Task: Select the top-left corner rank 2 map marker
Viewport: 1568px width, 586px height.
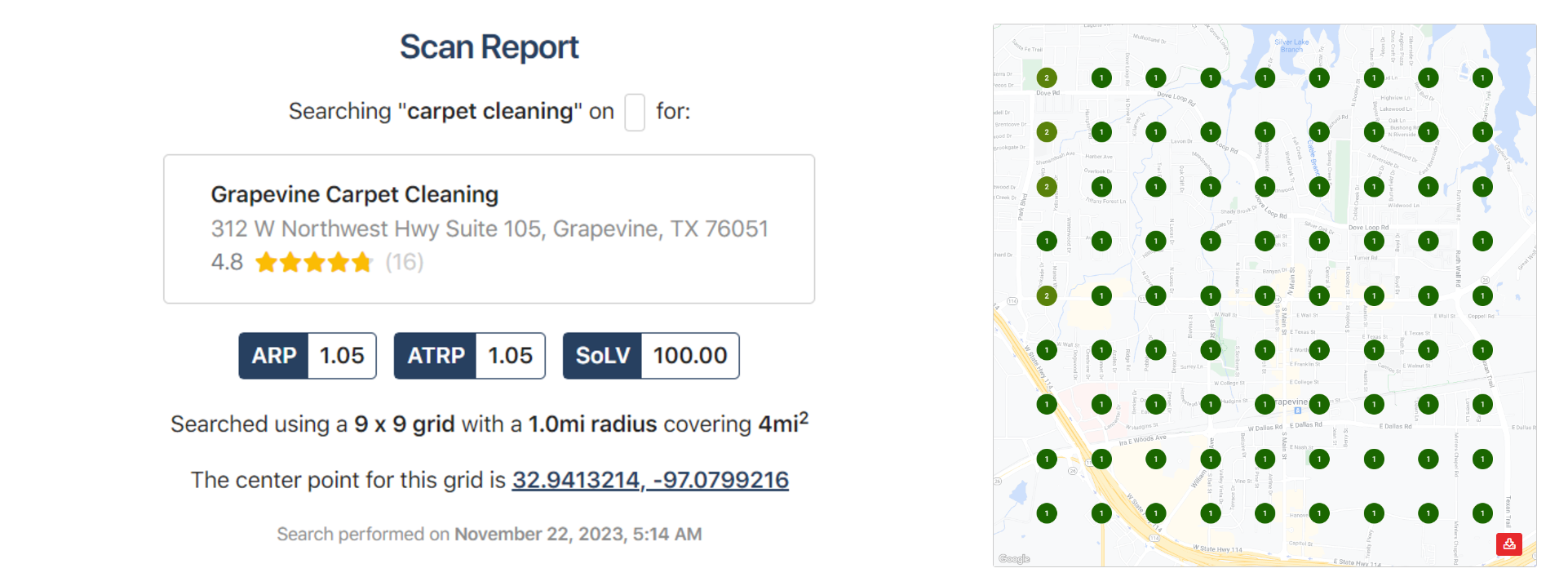Action: pyautogui.click(x=1047, y=78)
